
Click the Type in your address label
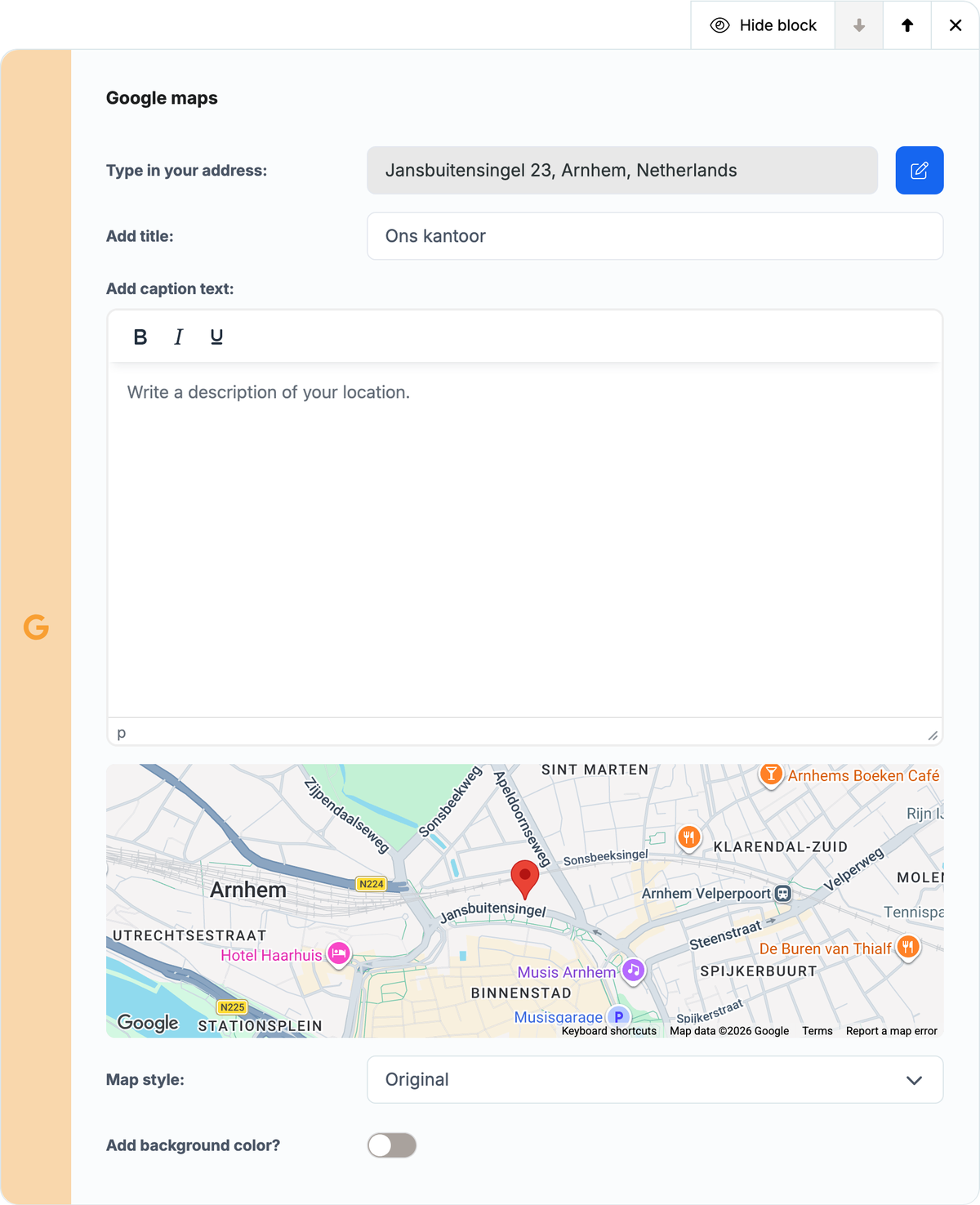pyautogui.click(x=186, y=171)
